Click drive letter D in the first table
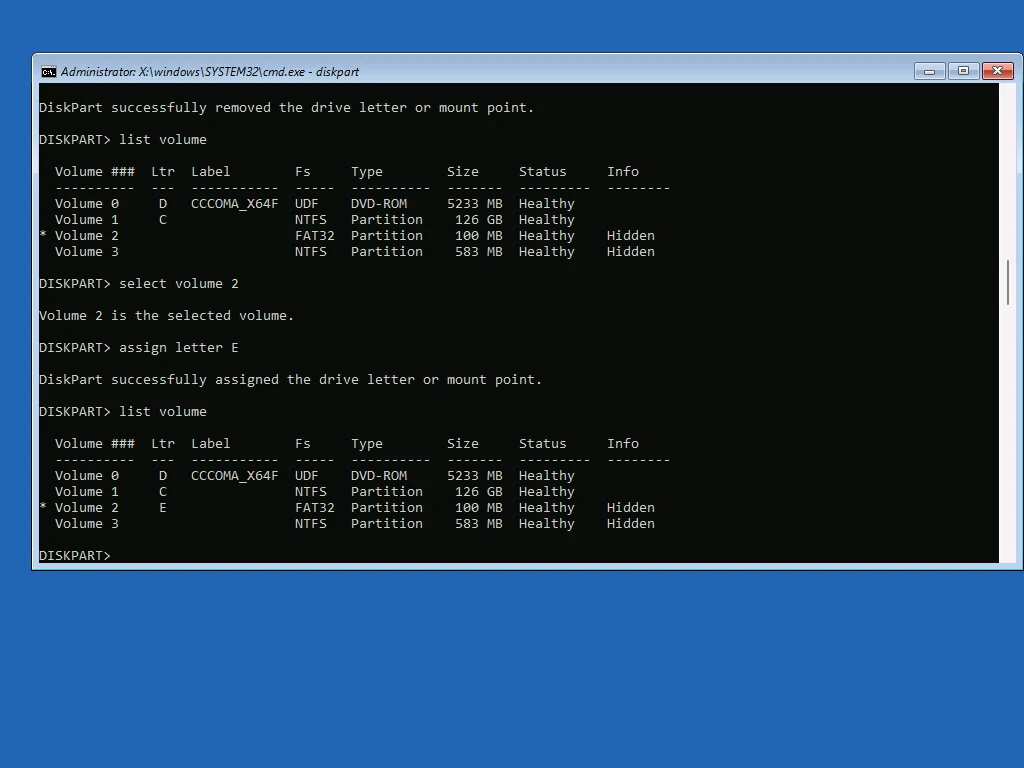This screenshot has width=1024, height=768. click(163, 204)
